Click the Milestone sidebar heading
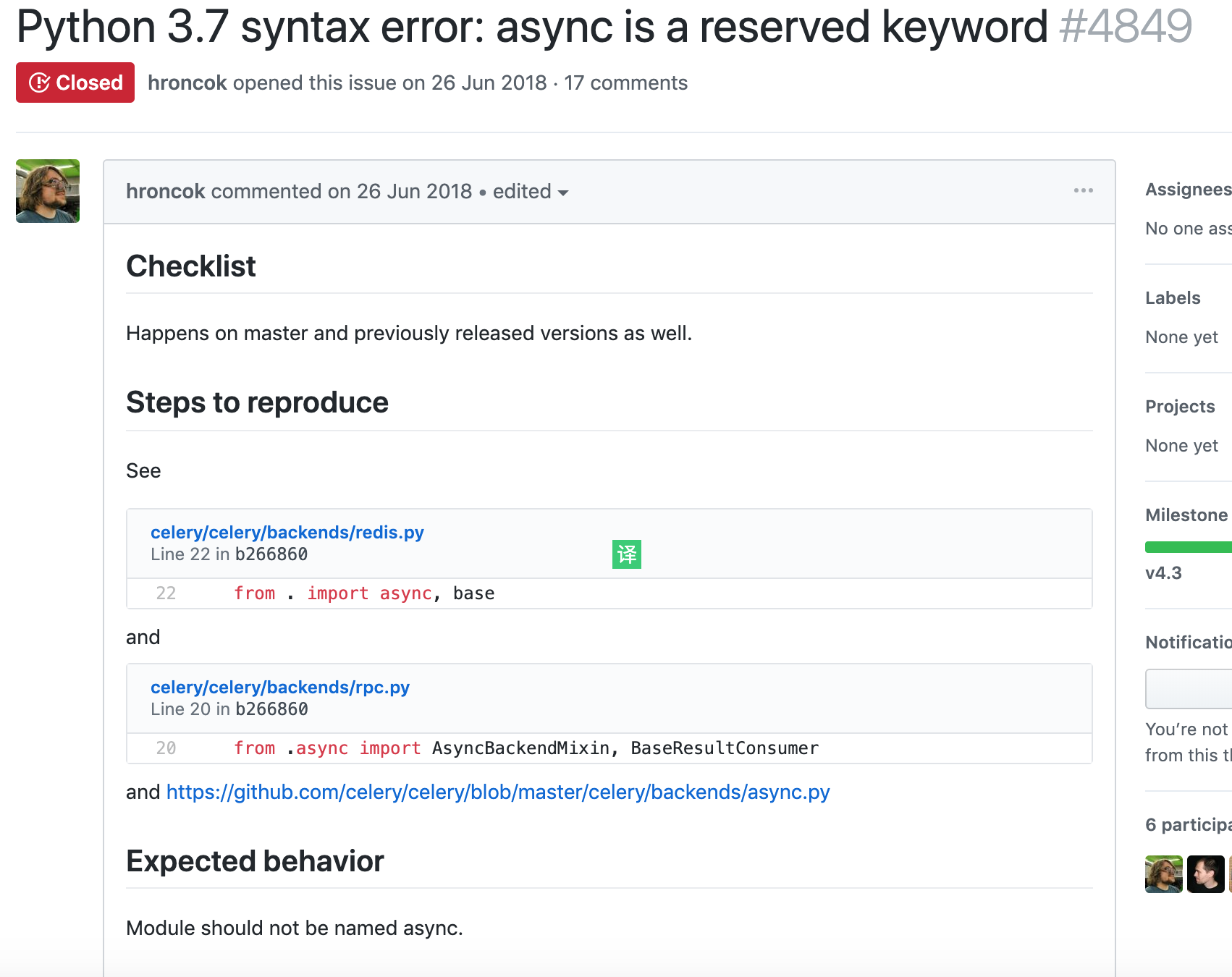1232x977 pixels. 1186,515
